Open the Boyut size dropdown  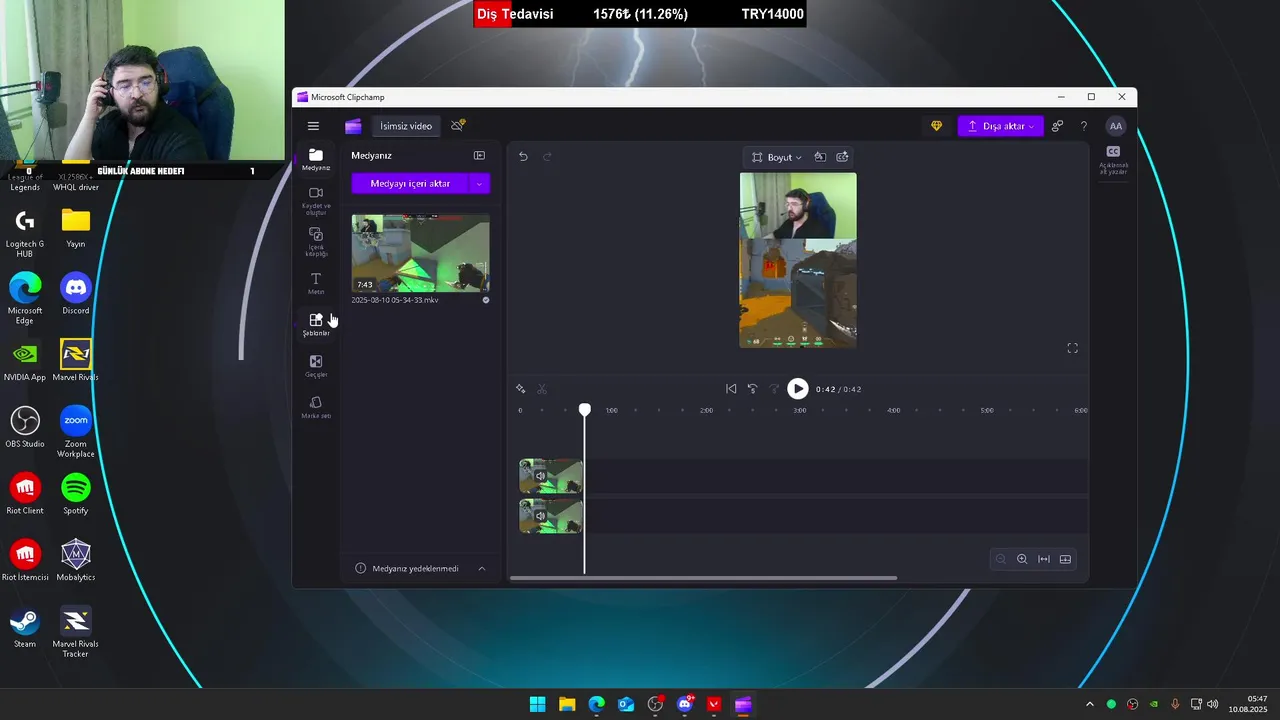pyautogui.click(x=777, y=157)
